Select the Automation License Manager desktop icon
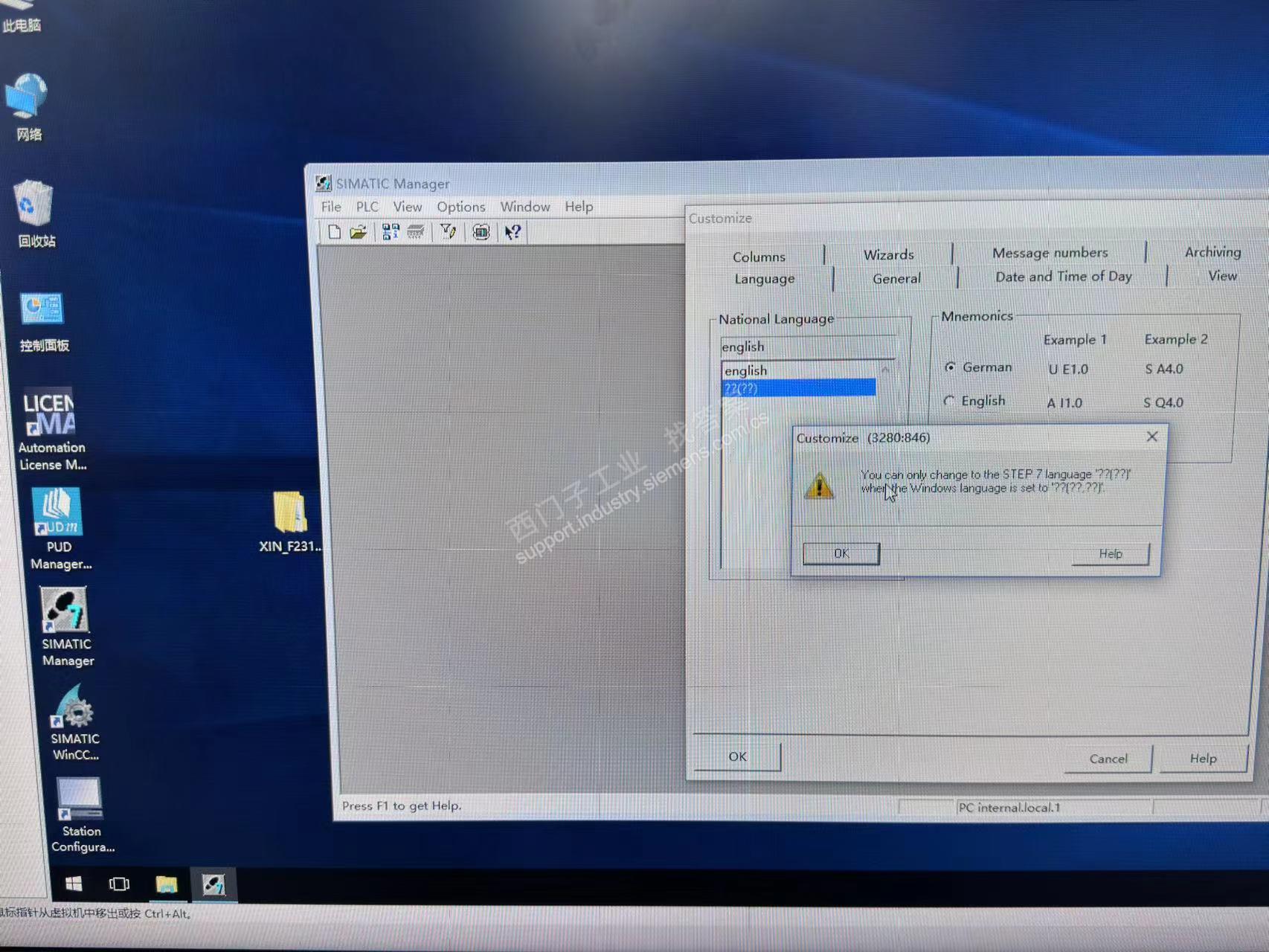This screenshot has width=1269, height=952. tap(51, 430)
